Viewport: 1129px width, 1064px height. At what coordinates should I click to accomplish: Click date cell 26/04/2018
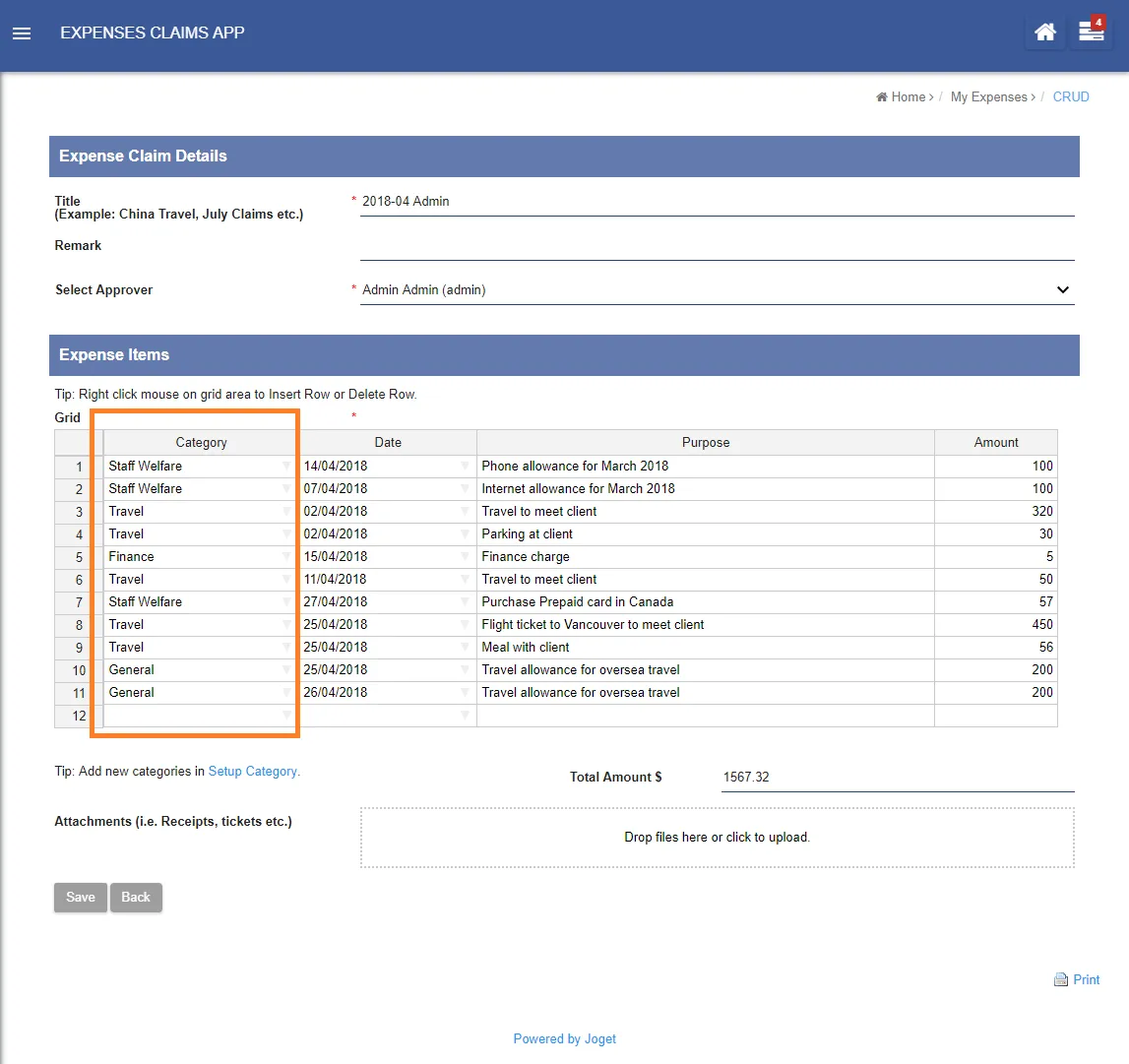point(388,693)
